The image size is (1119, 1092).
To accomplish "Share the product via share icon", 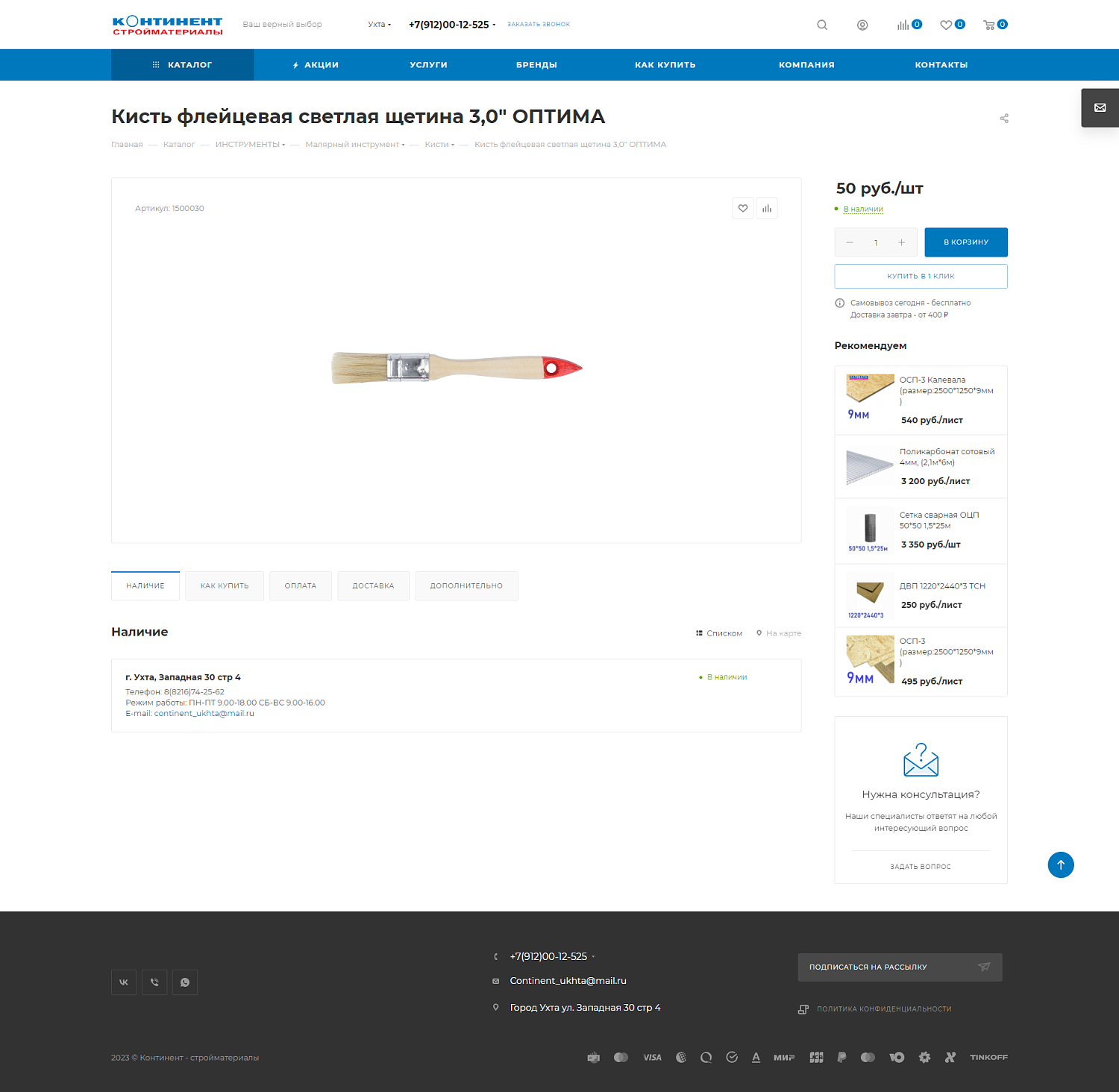I will (1004, 119).
